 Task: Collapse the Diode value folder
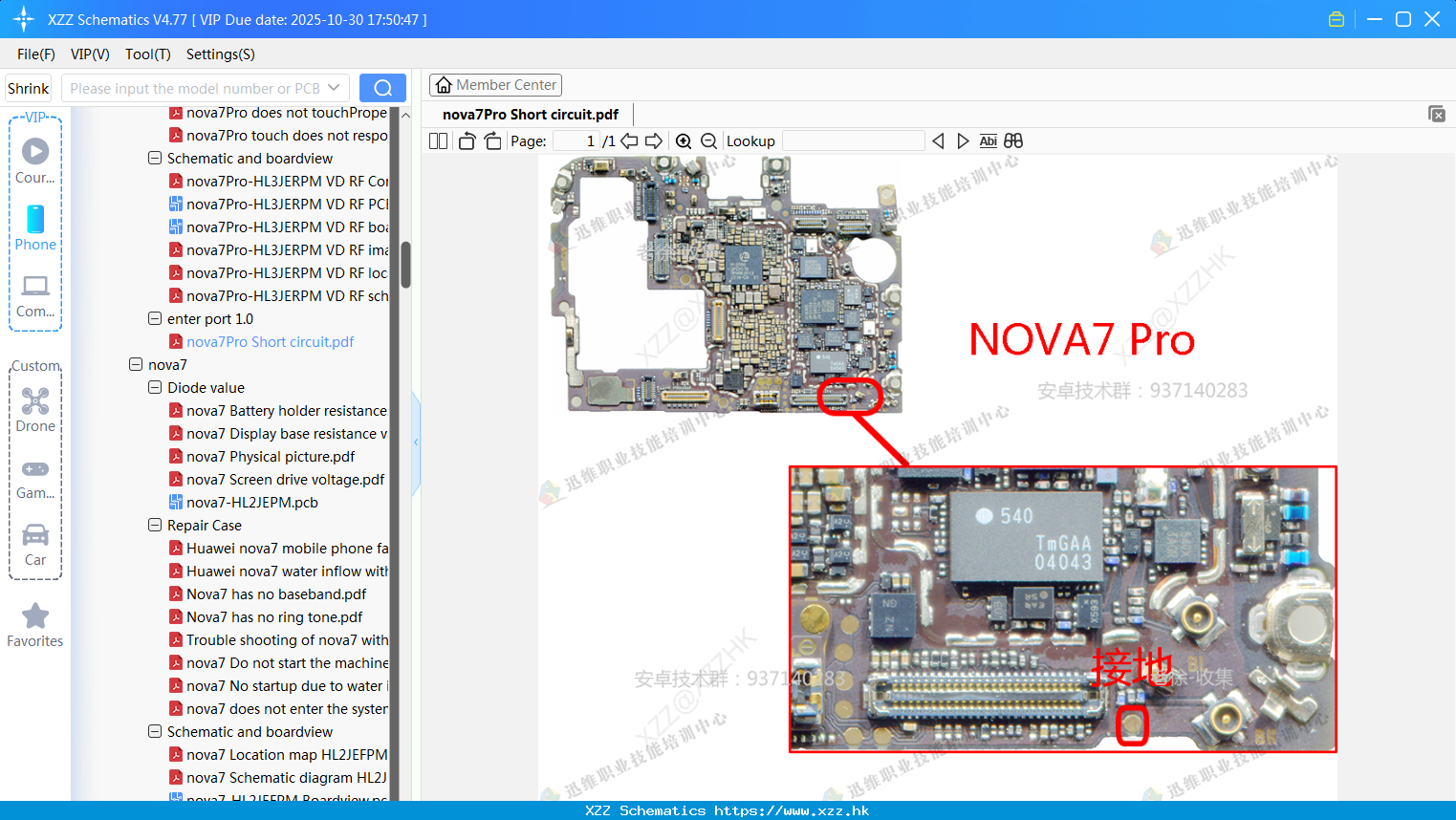(x=155, y=388)
